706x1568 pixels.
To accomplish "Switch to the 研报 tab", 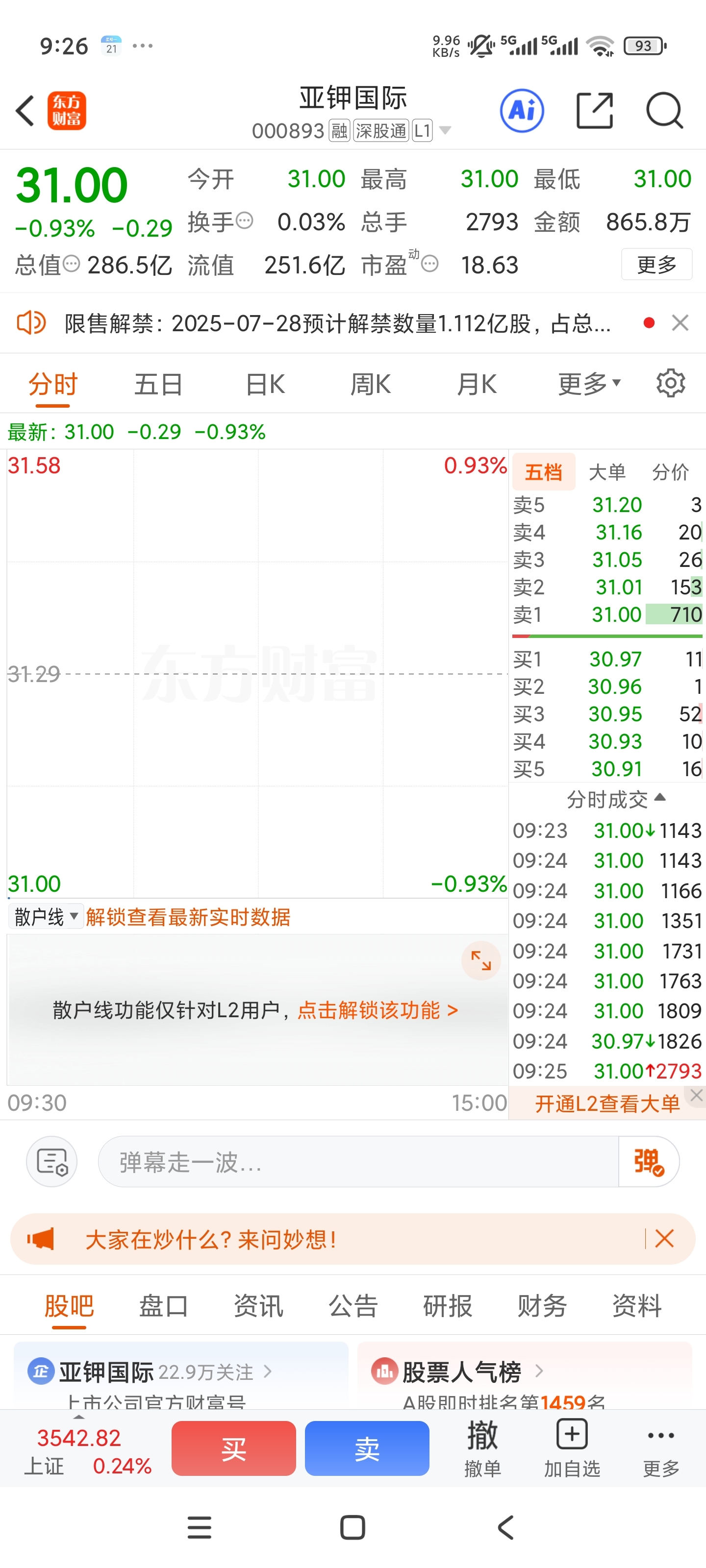I will pos(448,1306).
